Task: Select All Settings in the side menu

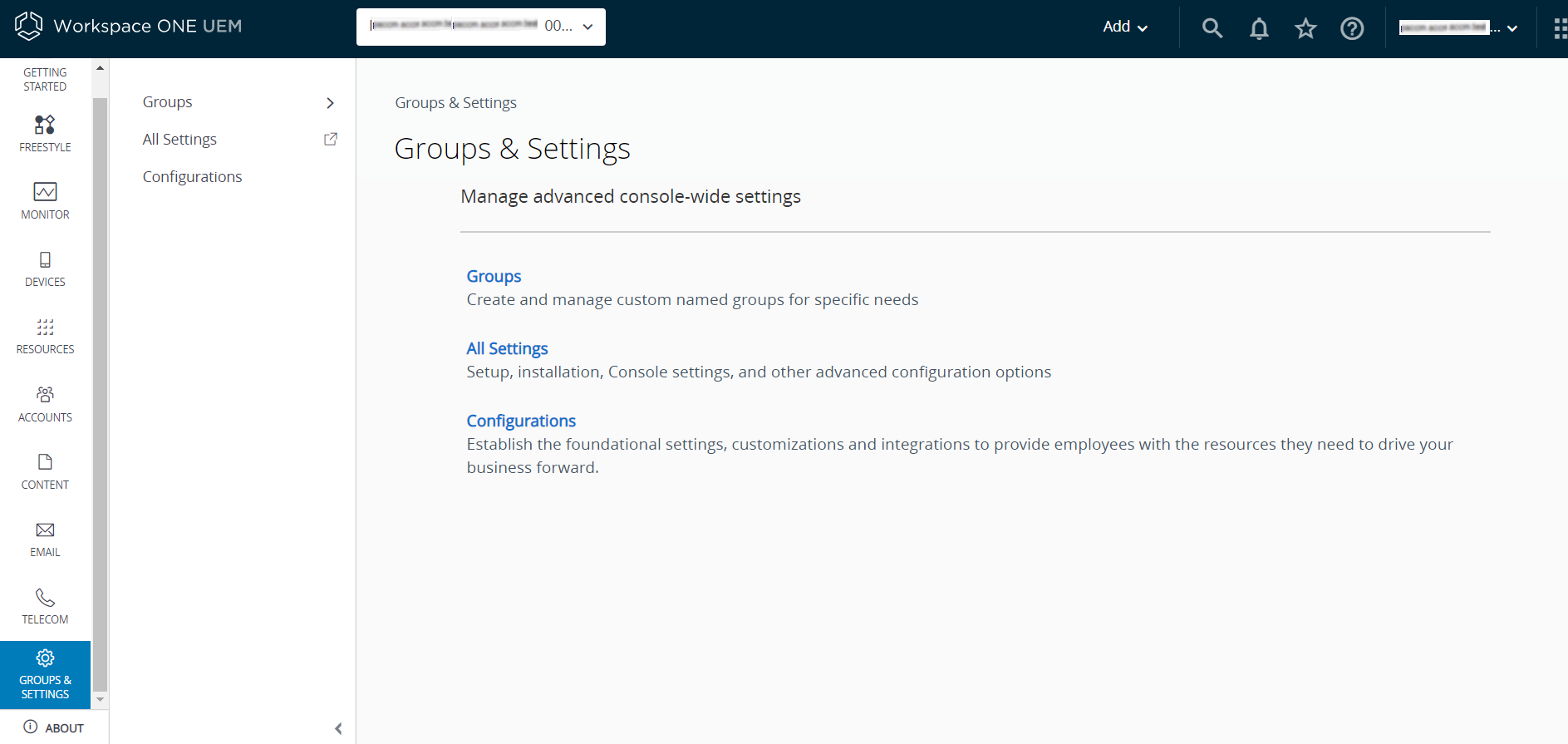Action: click(179, 140)
